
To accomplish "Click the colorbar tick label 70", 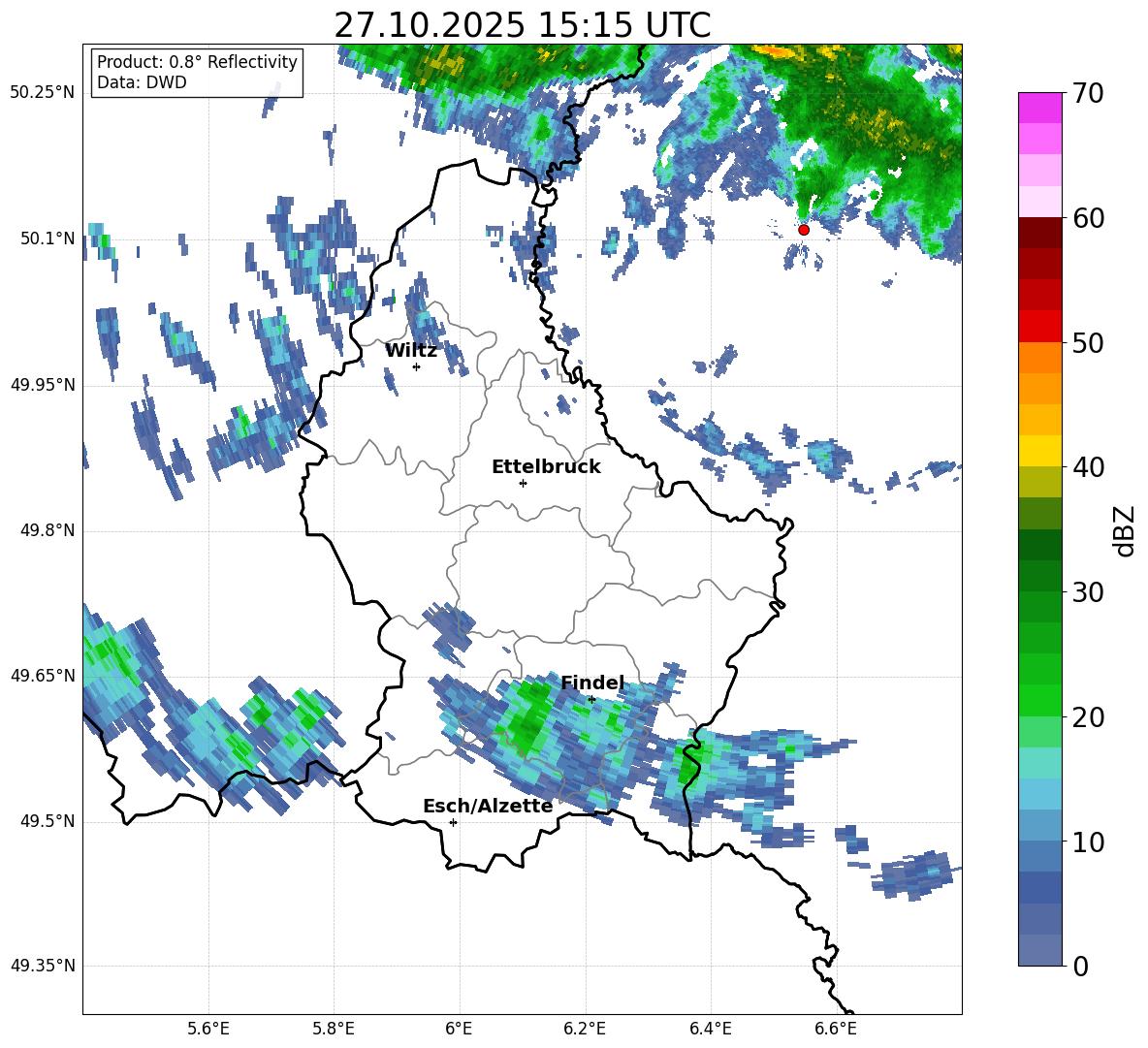I will [x=1088, y=93].
